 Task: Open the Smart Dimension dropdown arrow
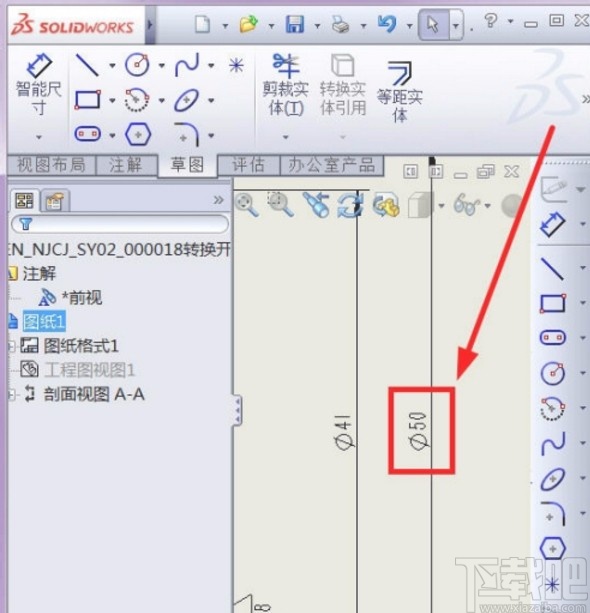click(38, 137)
